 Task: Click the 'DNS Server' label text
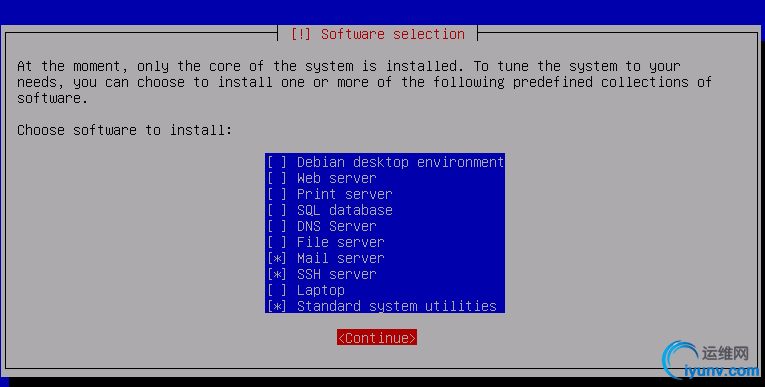pos(337,226)
